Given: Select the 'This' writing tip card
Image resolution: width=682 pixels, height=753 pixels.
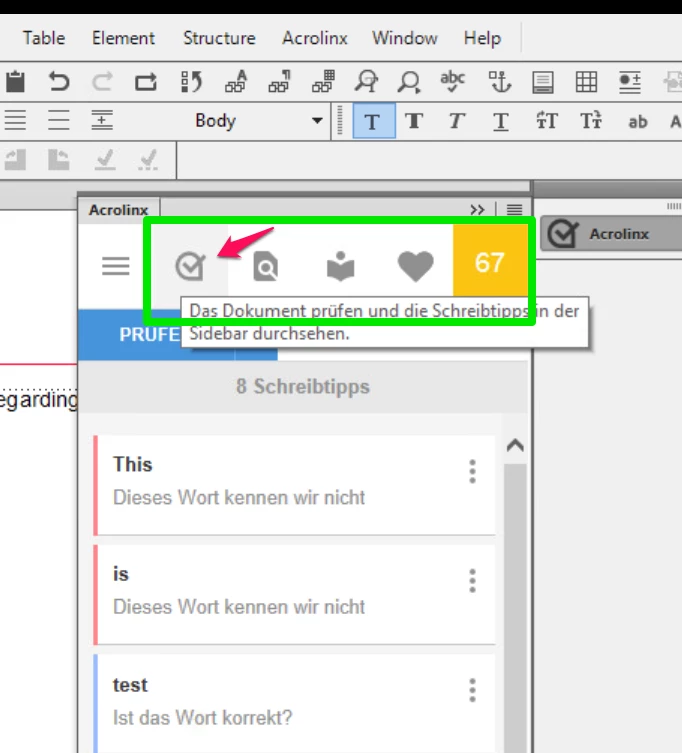Looking at the screenshot, I should (294, 485).
